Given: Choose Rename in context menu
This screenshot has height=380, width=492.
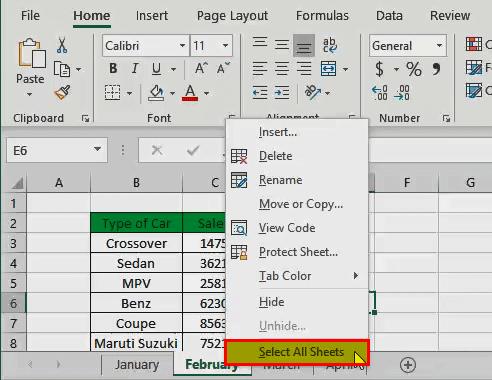Looking at the screenshot, I should point(297,180).
